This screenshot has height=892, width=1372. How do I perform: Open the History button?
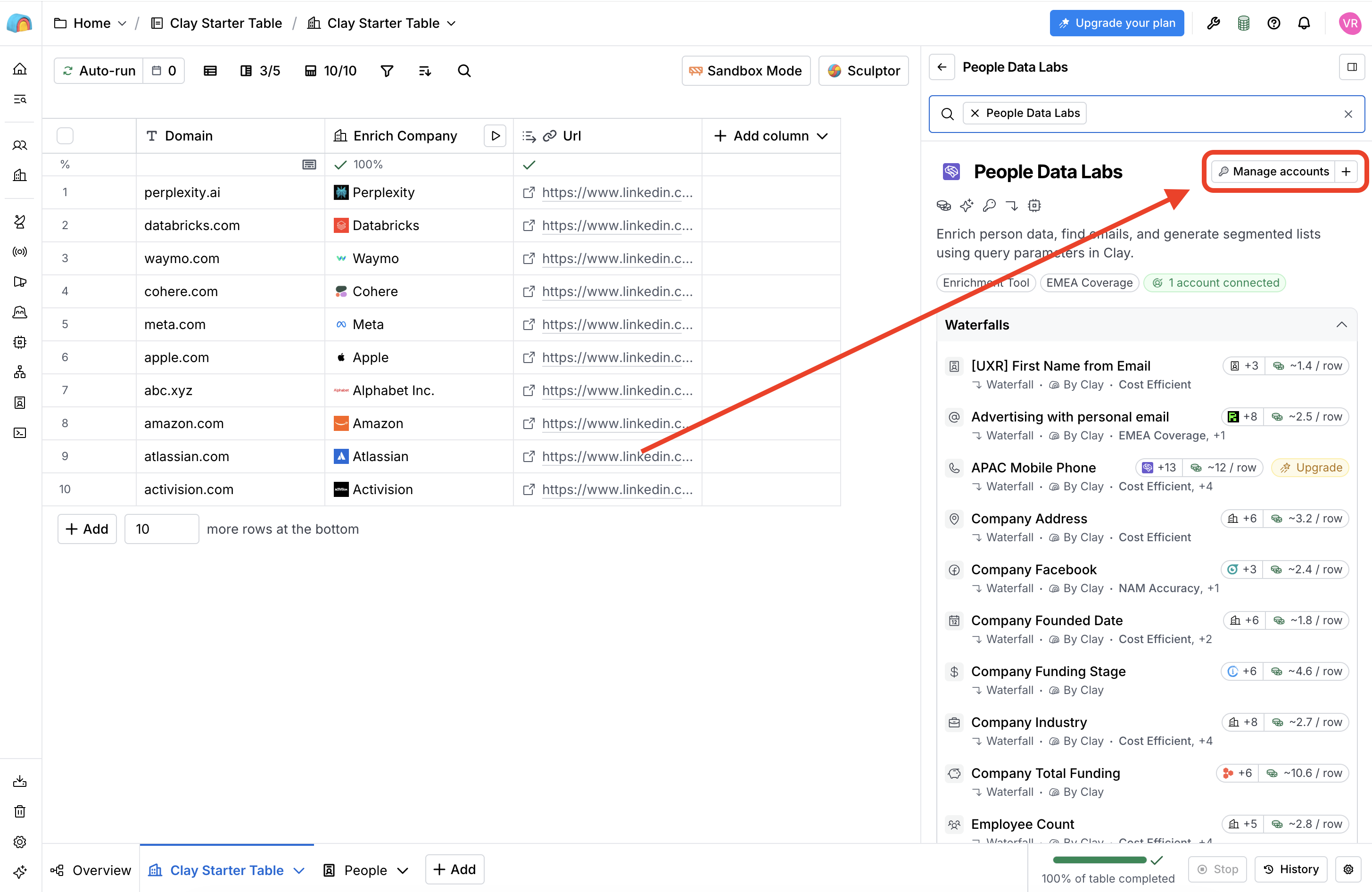click(x=1291, y=869)
